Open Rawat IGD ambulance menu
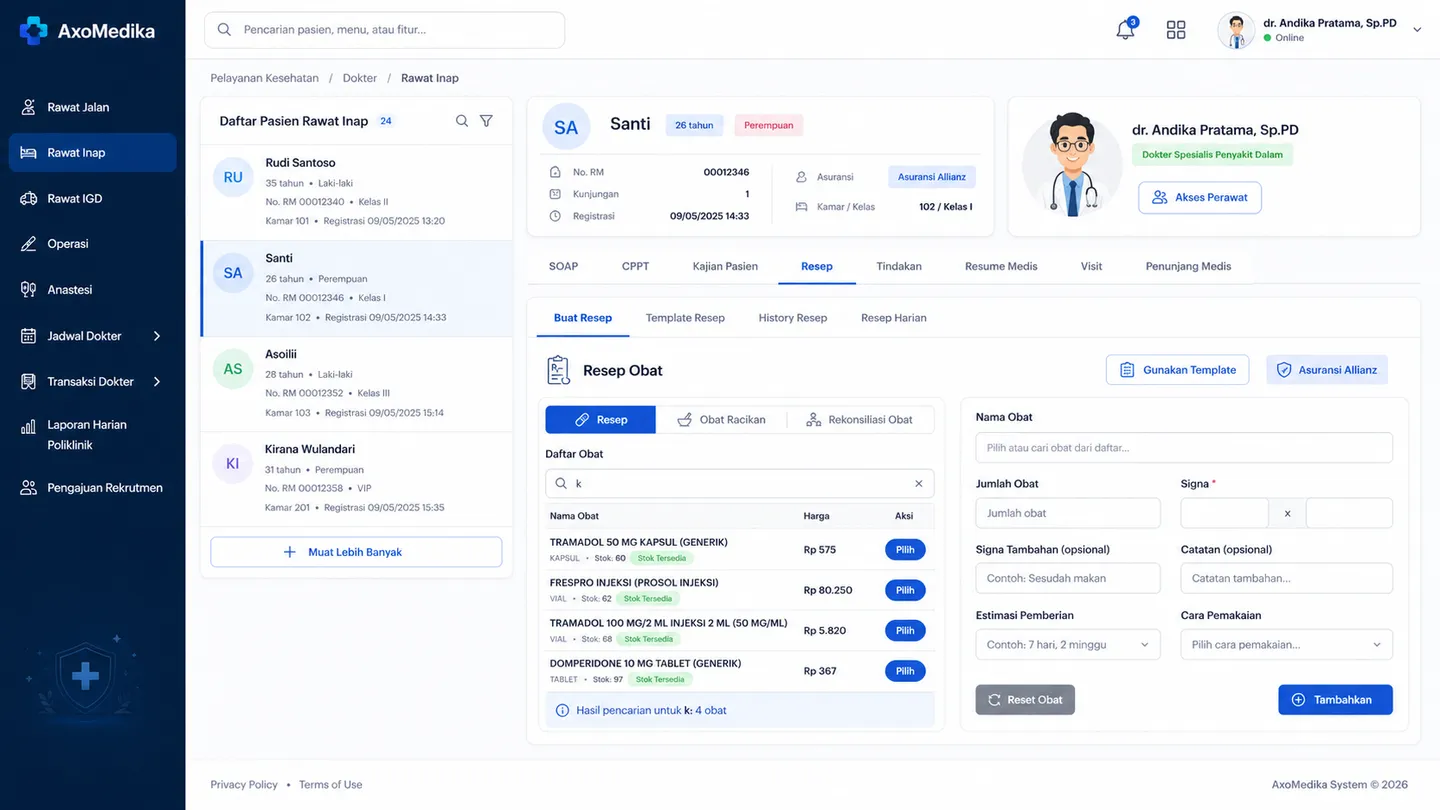 click(92, 198)
